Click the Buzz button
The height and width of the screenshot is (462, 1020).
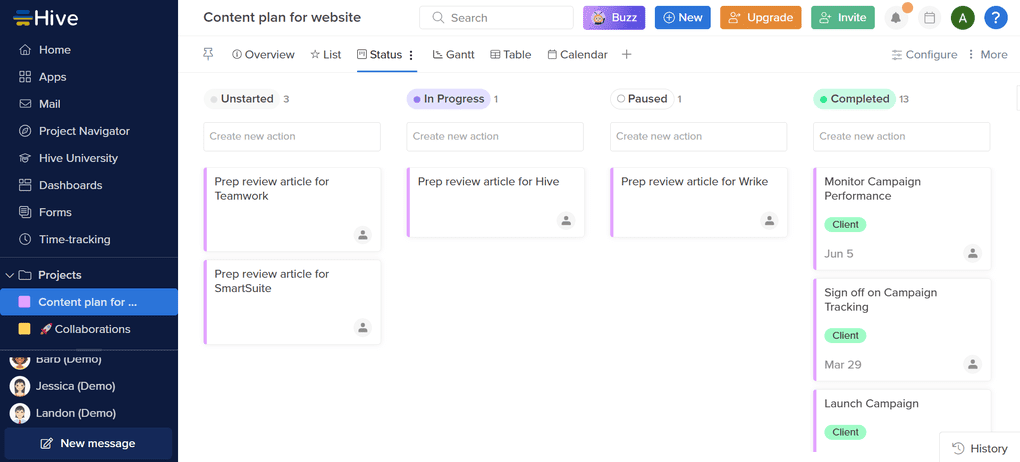click(x=614, y=18)
